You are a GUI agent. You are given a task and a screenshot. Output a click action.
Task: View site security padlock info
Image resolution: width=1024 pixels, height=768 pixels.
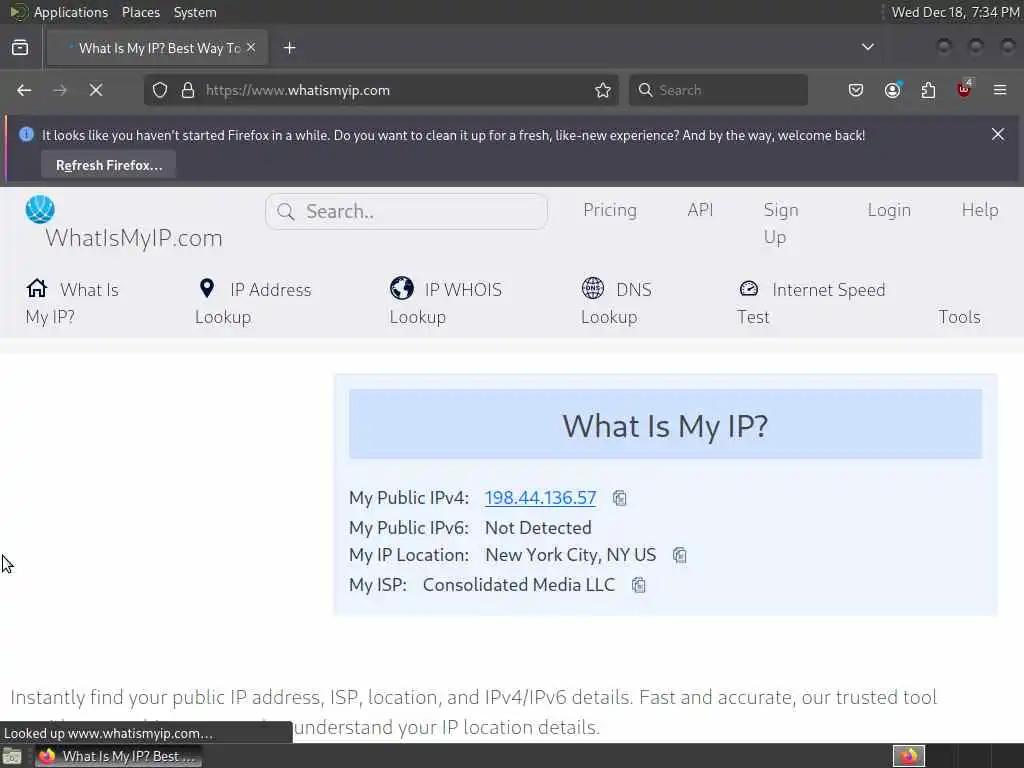tap(188, 90)
